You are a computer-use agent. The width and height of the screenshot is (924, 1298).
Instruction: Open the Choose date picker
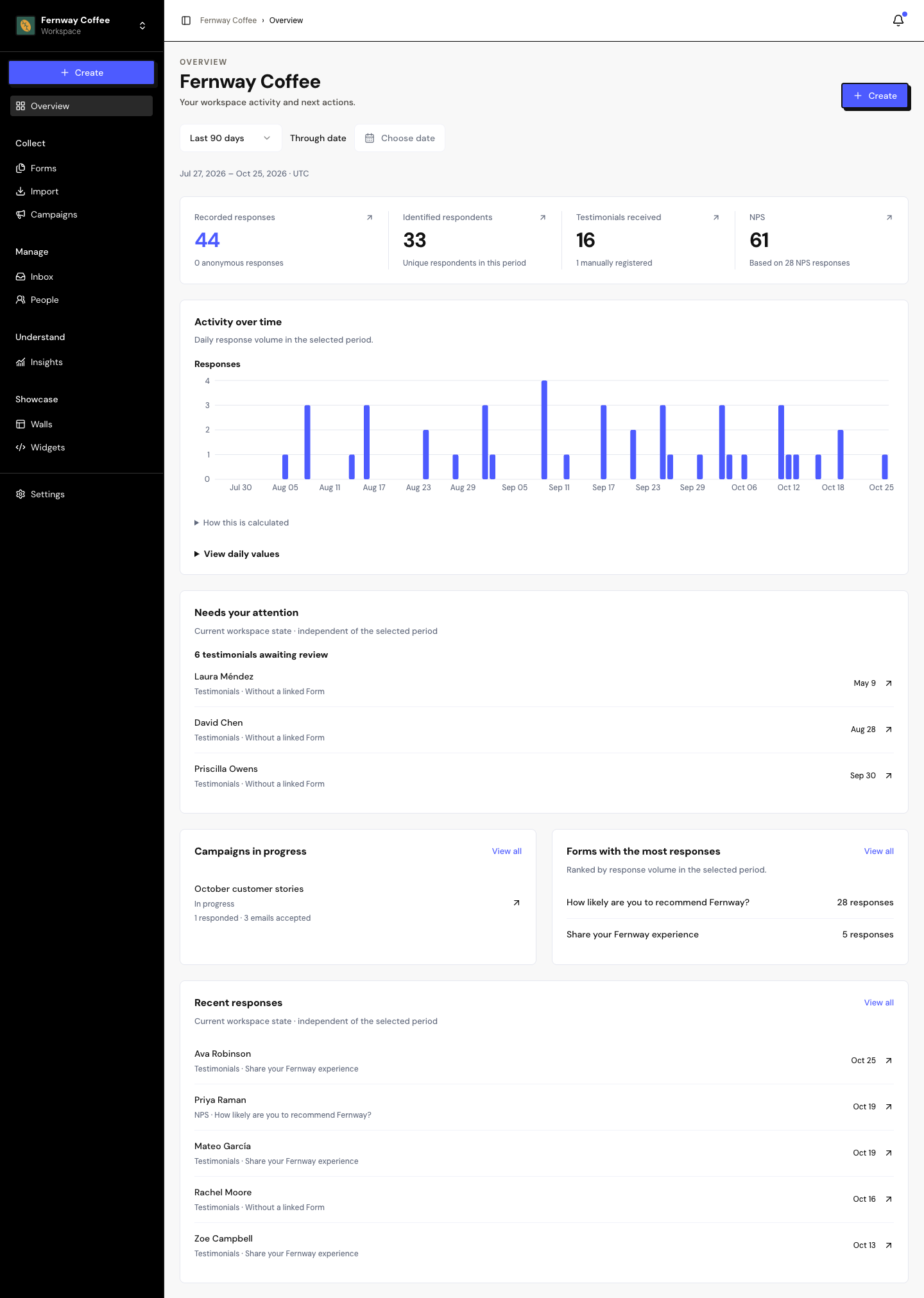click(x=400, y=138)
